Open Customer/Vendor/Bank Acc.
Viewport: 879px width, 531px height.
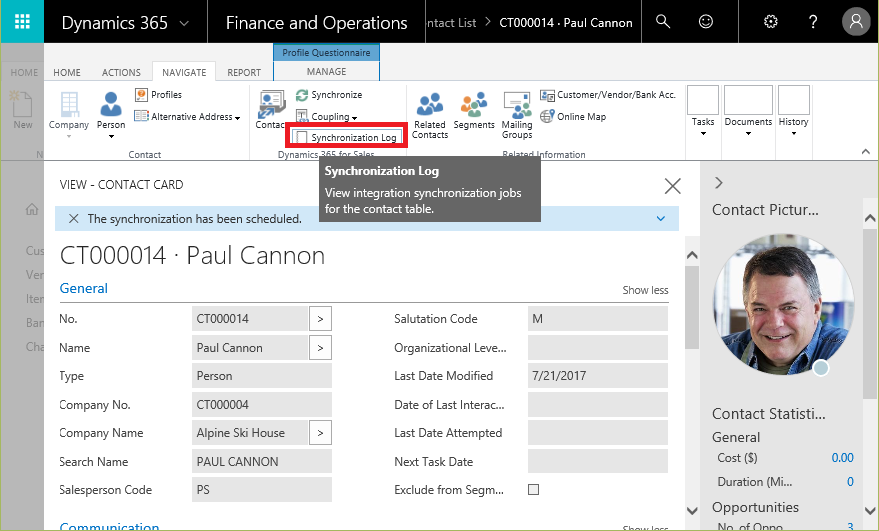[608, 95]
